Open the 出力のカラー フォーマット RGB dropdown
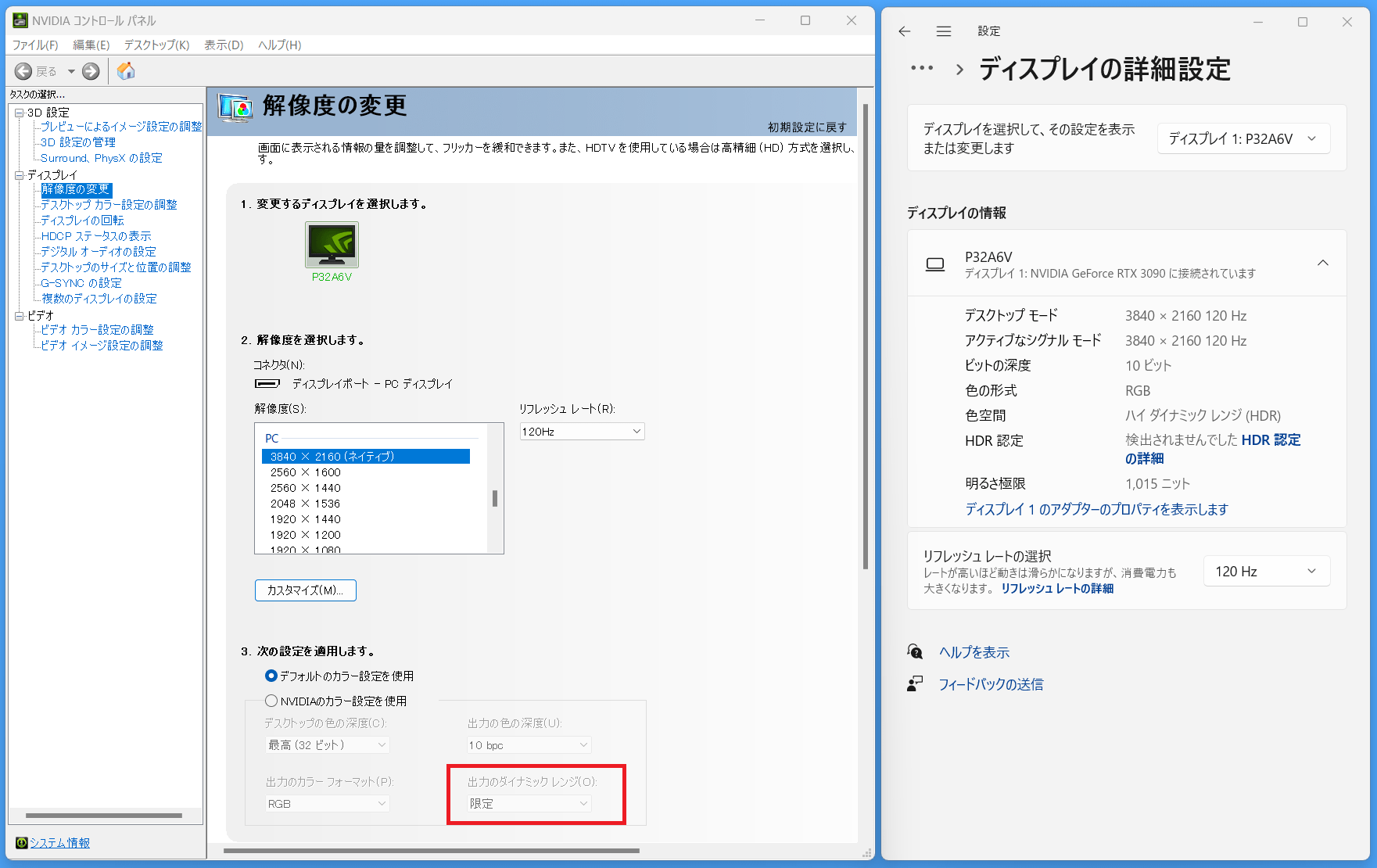The width and height of the screenshot is (1377, 868). pos(328,804)
